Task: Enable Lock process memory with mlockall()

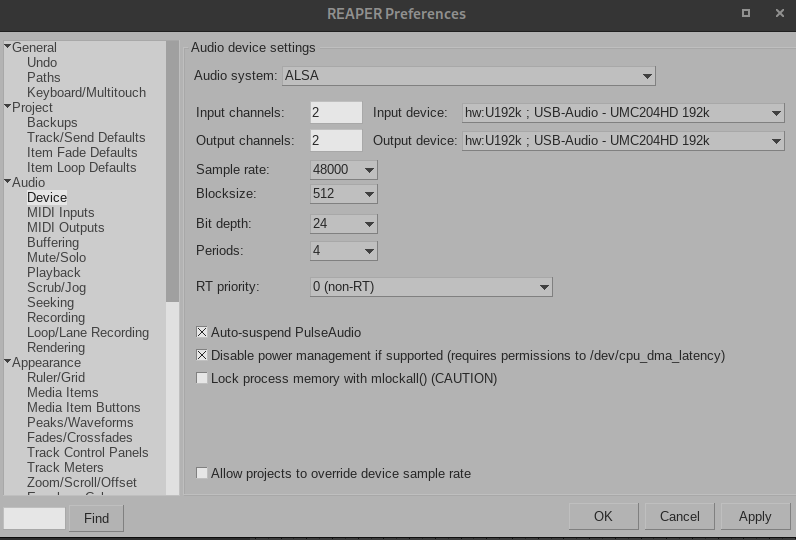Action: click(202, 378)
